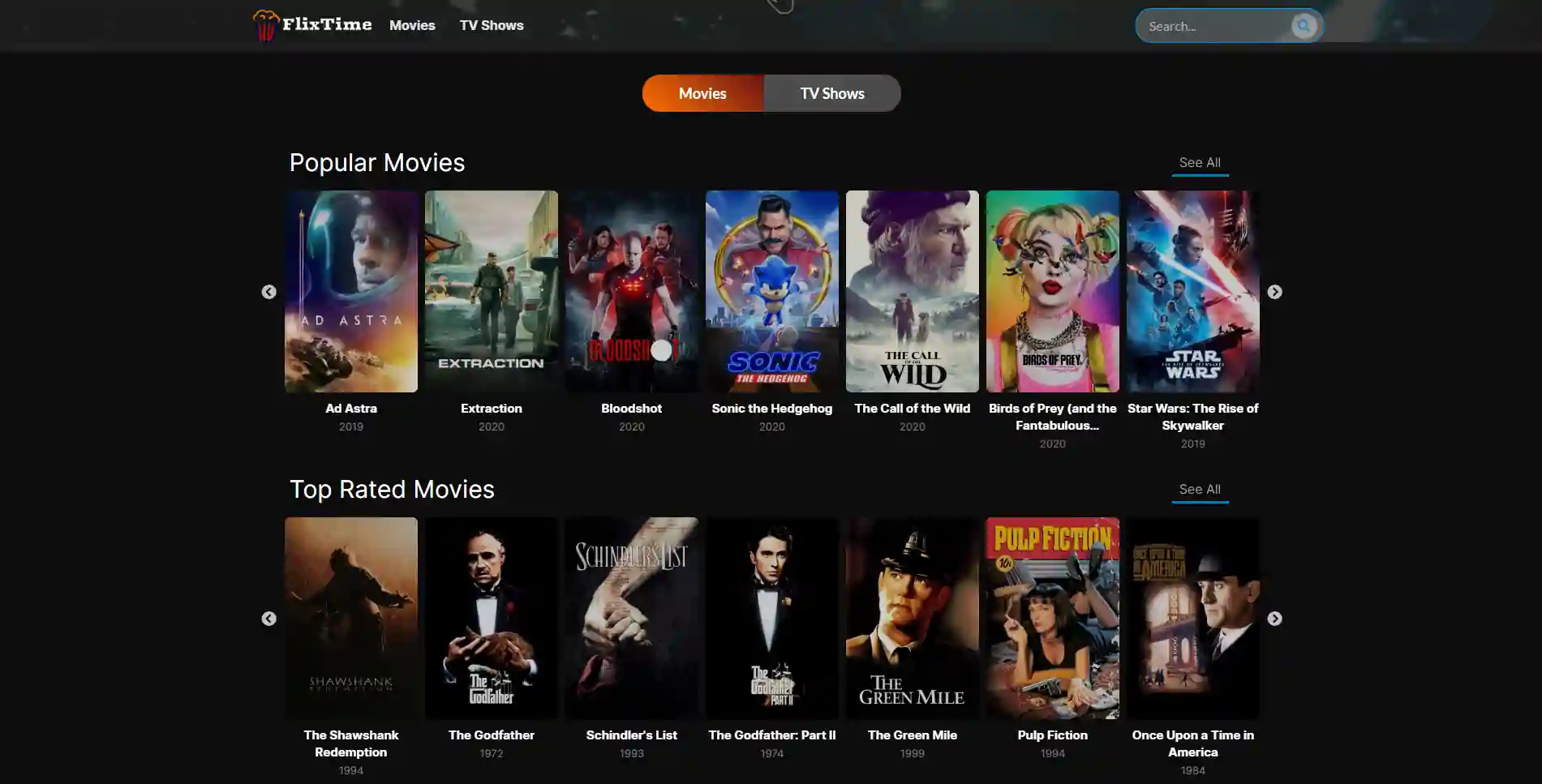
Task: Go to next Popular Movies slide
Action: pyautogui.click(x=1274, y=292)
